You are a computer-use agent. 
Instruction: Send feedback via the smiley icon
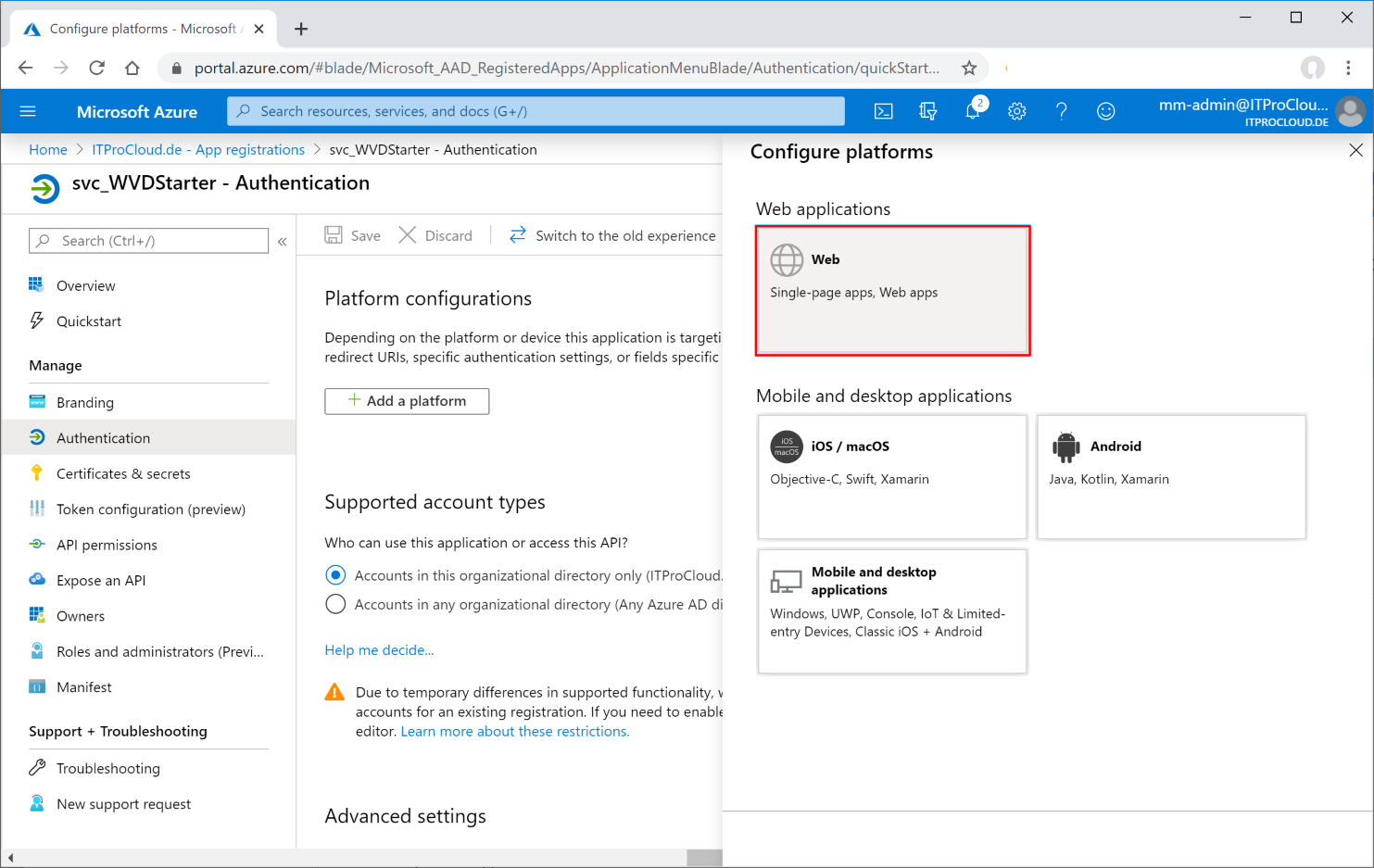1106,111
